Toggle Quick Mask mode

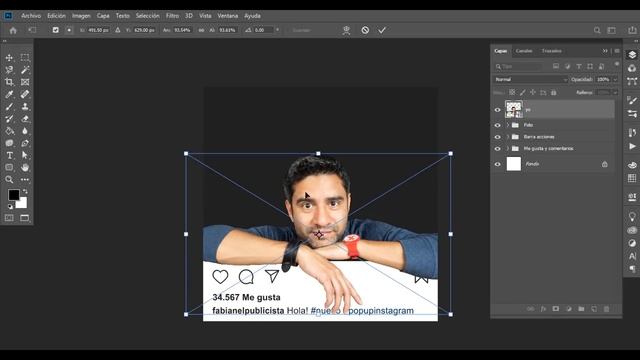(x=9, y=218)
